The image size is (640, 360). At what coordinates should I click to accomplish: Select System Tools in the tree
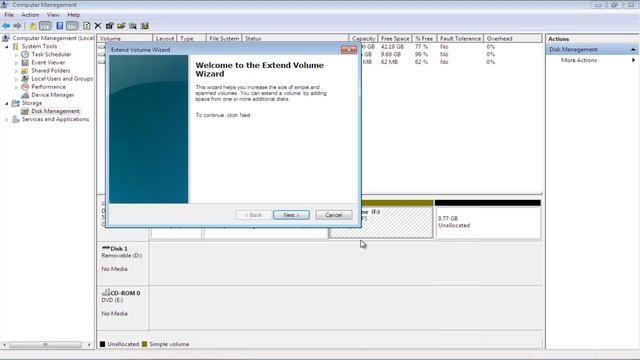[x=39, y=46]
